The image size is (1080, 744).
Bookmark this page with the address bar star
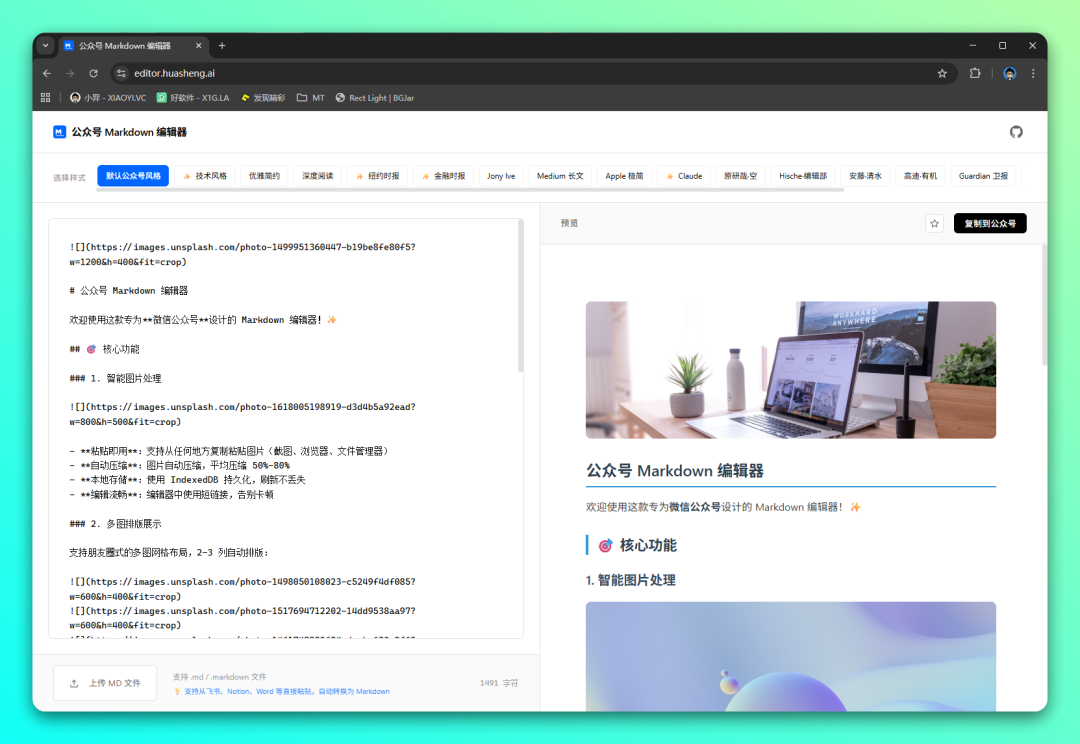click(942, 73)
